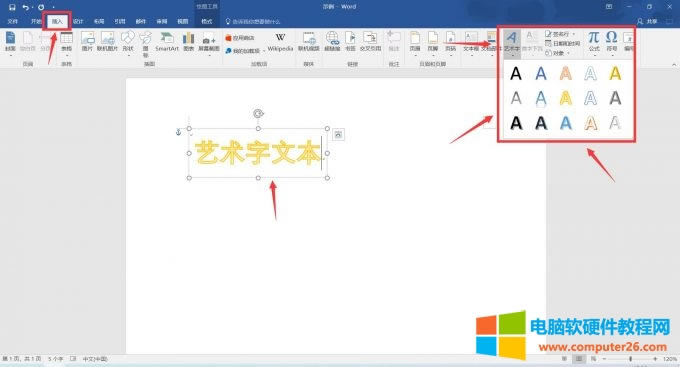
Task: Insert a symbol with the Ω icon
Action: tap(611, 41)
